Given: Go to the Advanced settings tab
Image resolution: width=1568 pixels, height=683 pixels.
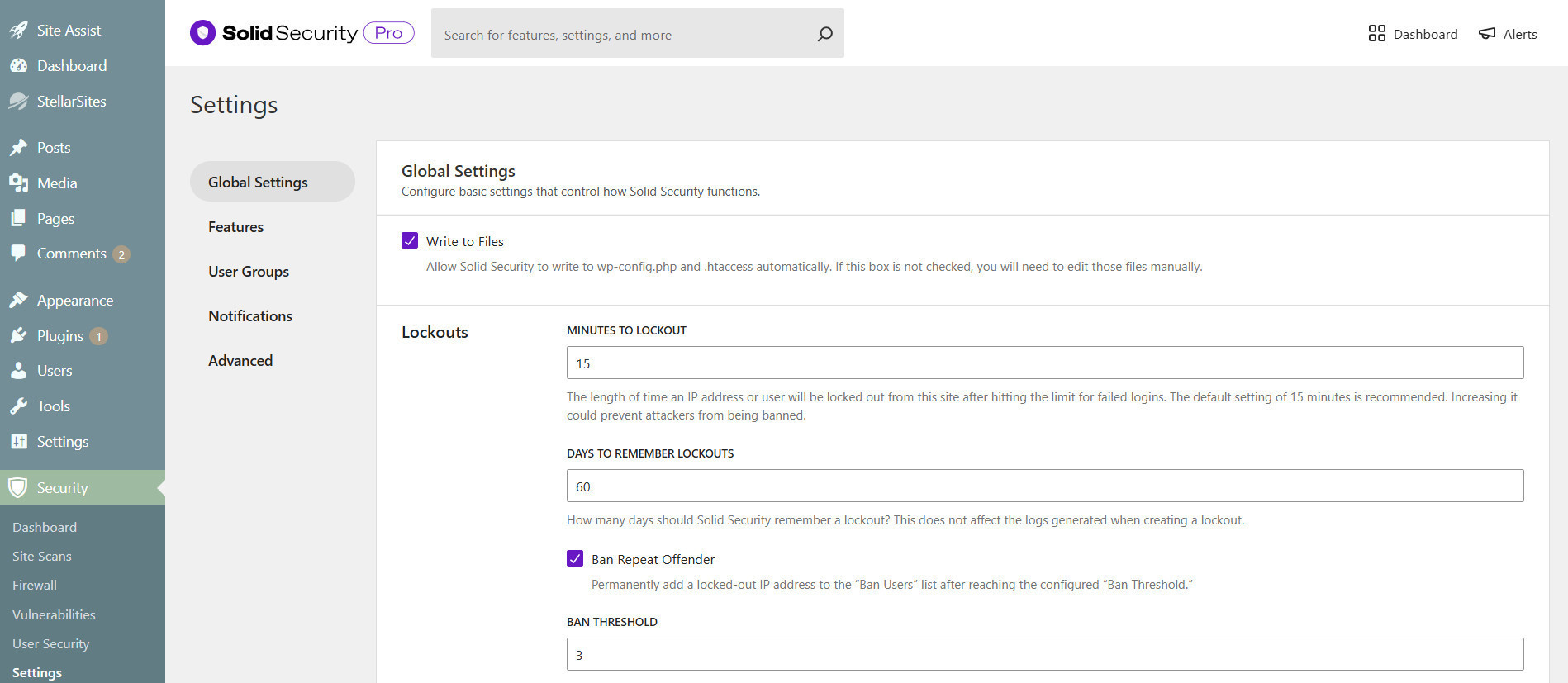Looking at the screenshot, I should (240, 361).
